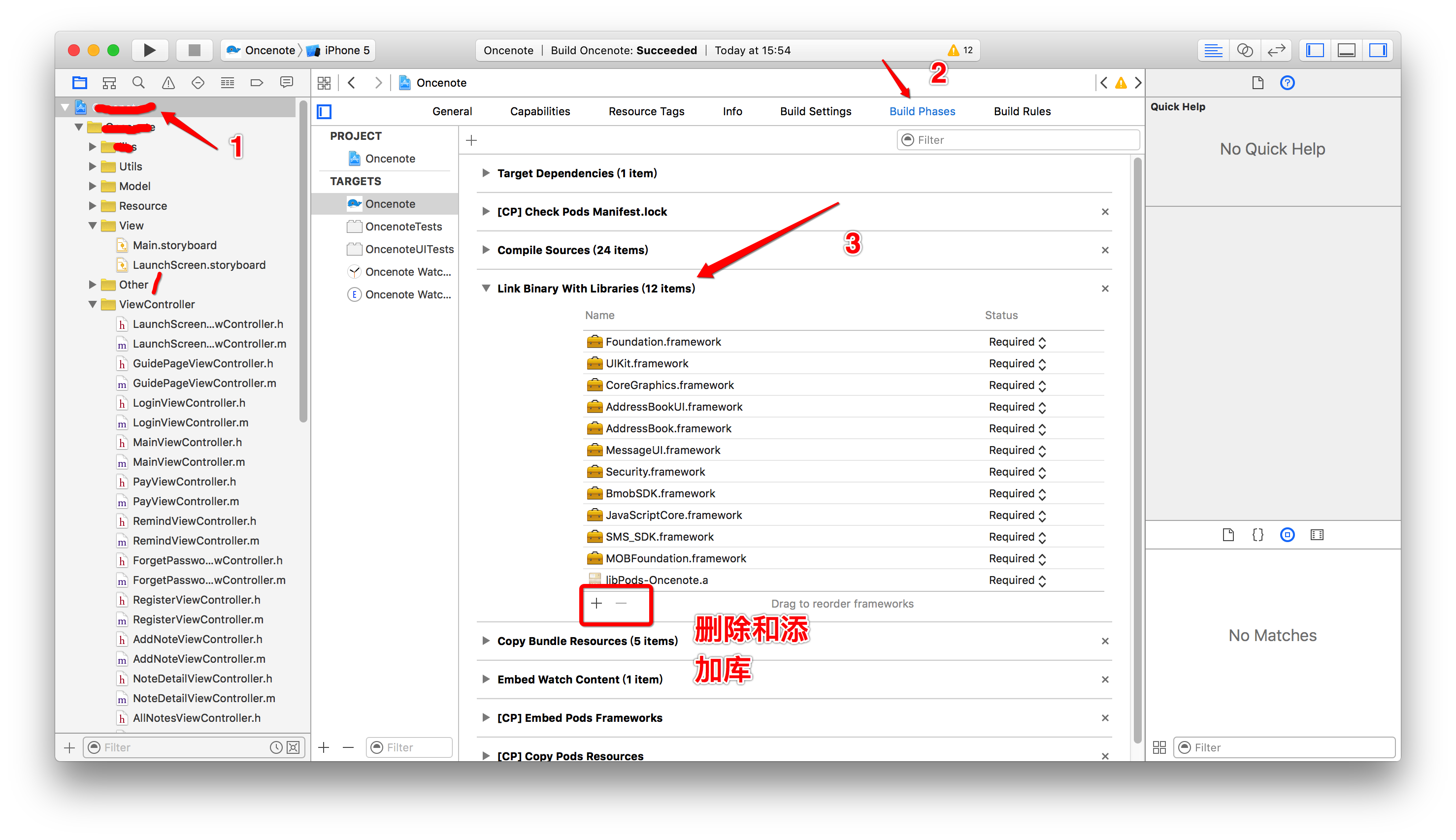Add a new build phase
1456x840 pixels.
tap(471, 140)
